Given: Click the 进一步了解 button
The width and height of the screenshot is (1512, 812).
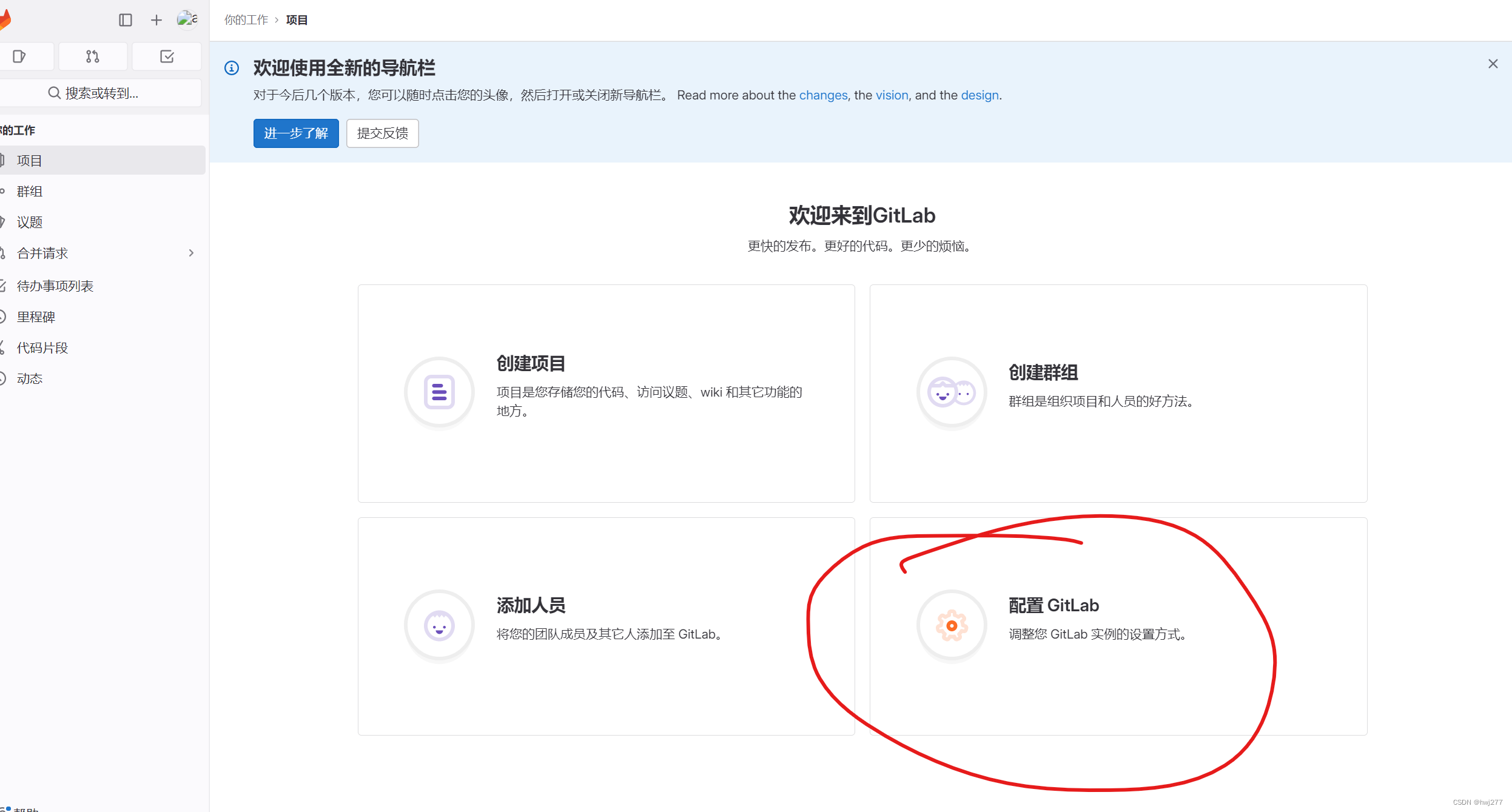Looking at the screenshot, I should tap(296, 133).
